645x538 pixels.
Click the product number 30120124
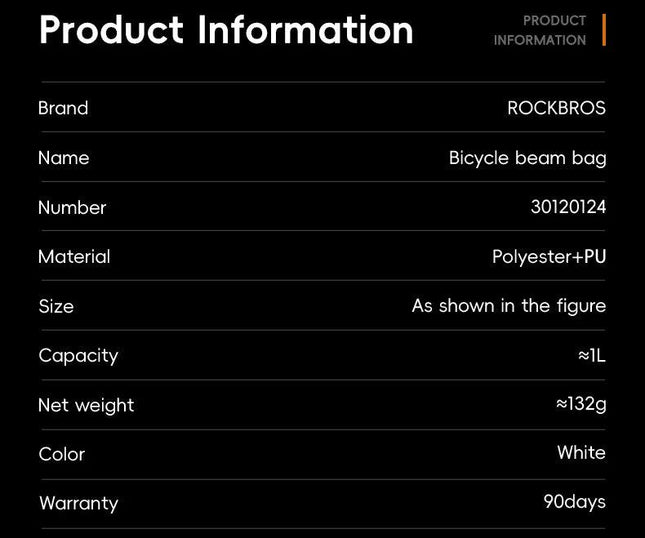(x=568, y=207)
